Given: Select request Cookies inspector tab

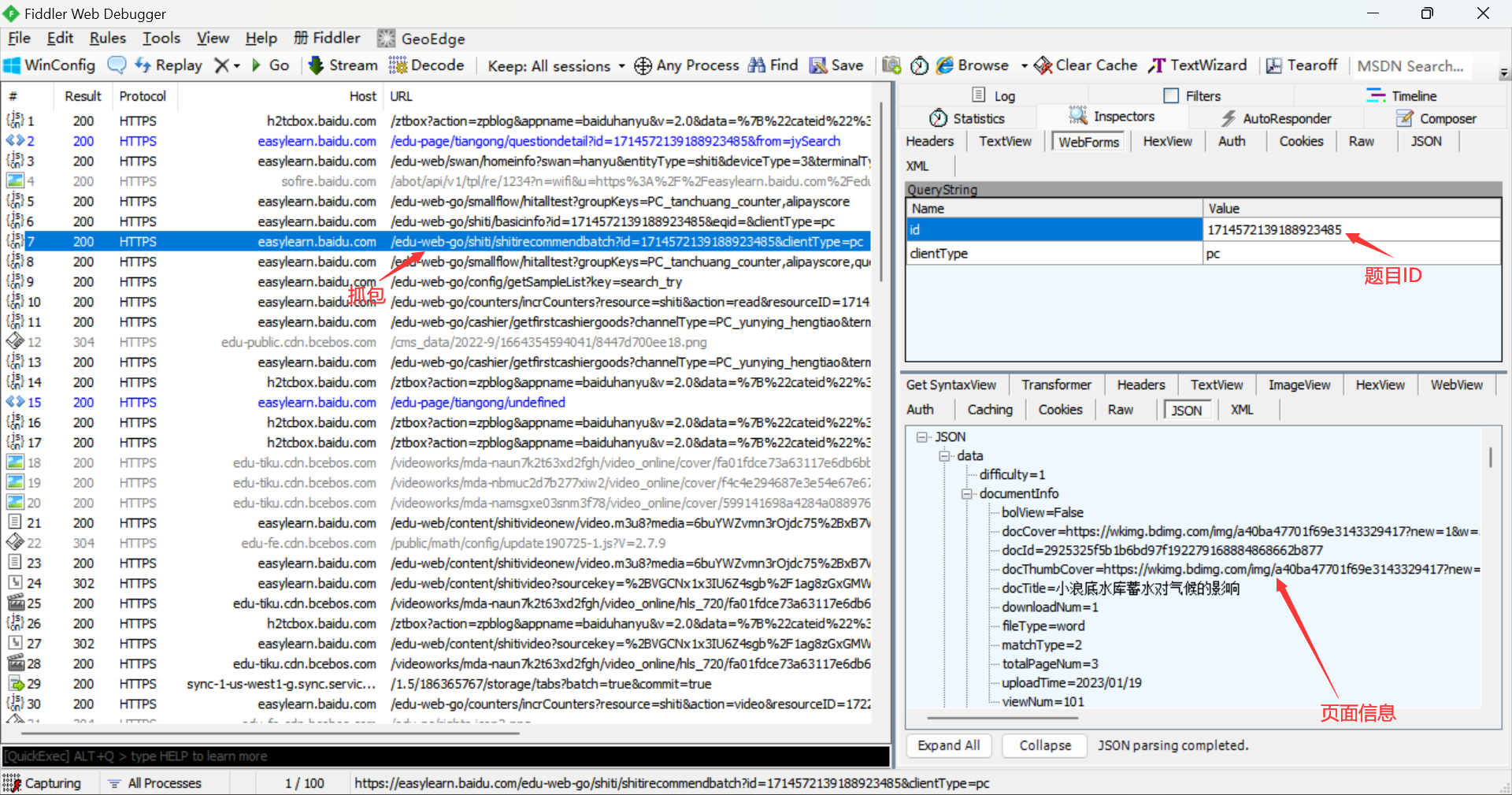Looking at the screenshot, I should point(1301,141).
